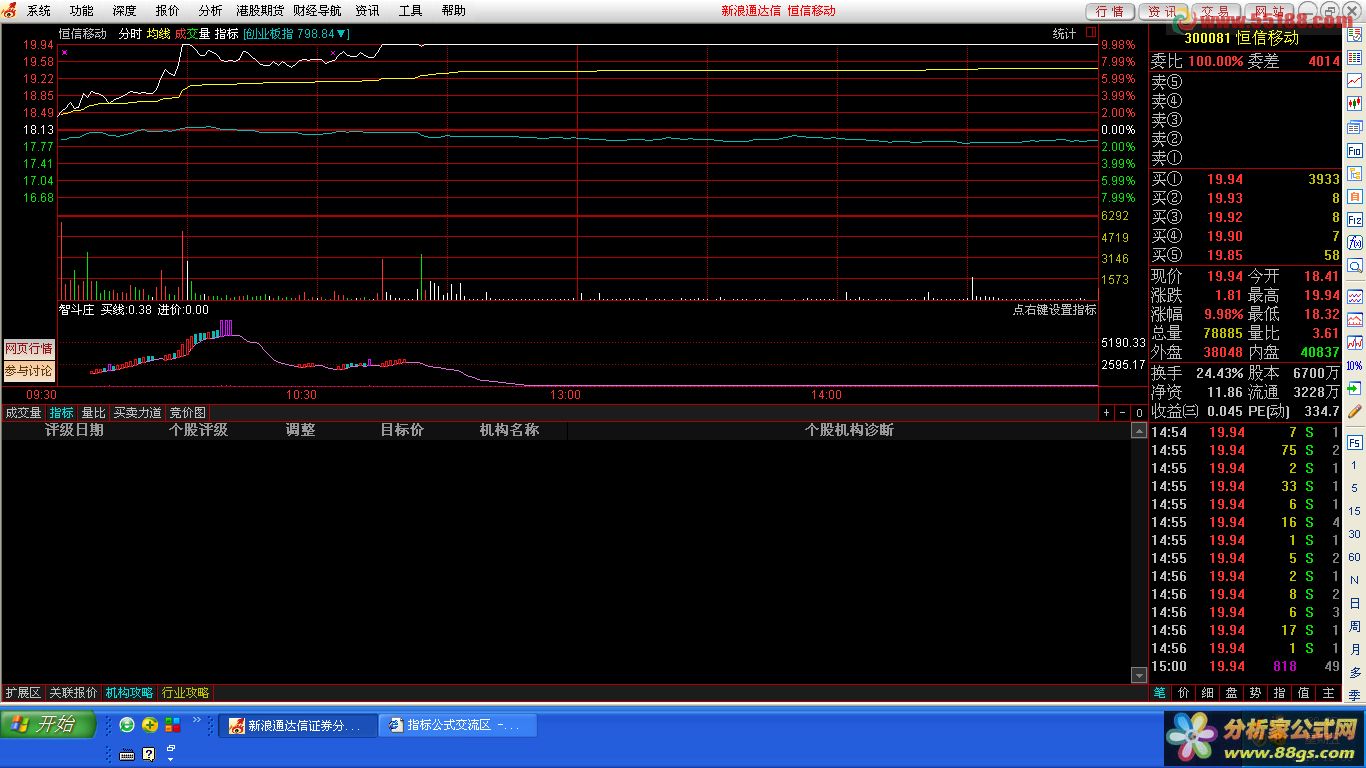The height and width of the screenshot is (768, 1366).
Task: Select the 60 minute period
Action: point(1355,557)
